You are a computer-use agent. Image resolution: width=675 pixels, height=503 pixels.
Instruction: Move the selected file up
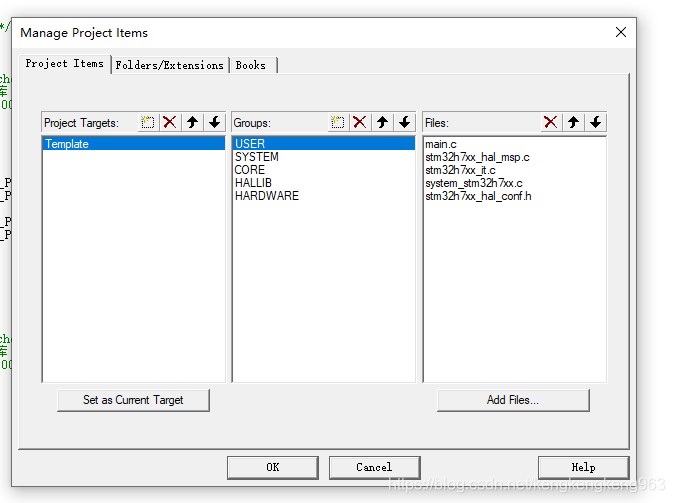pos(573,122)
